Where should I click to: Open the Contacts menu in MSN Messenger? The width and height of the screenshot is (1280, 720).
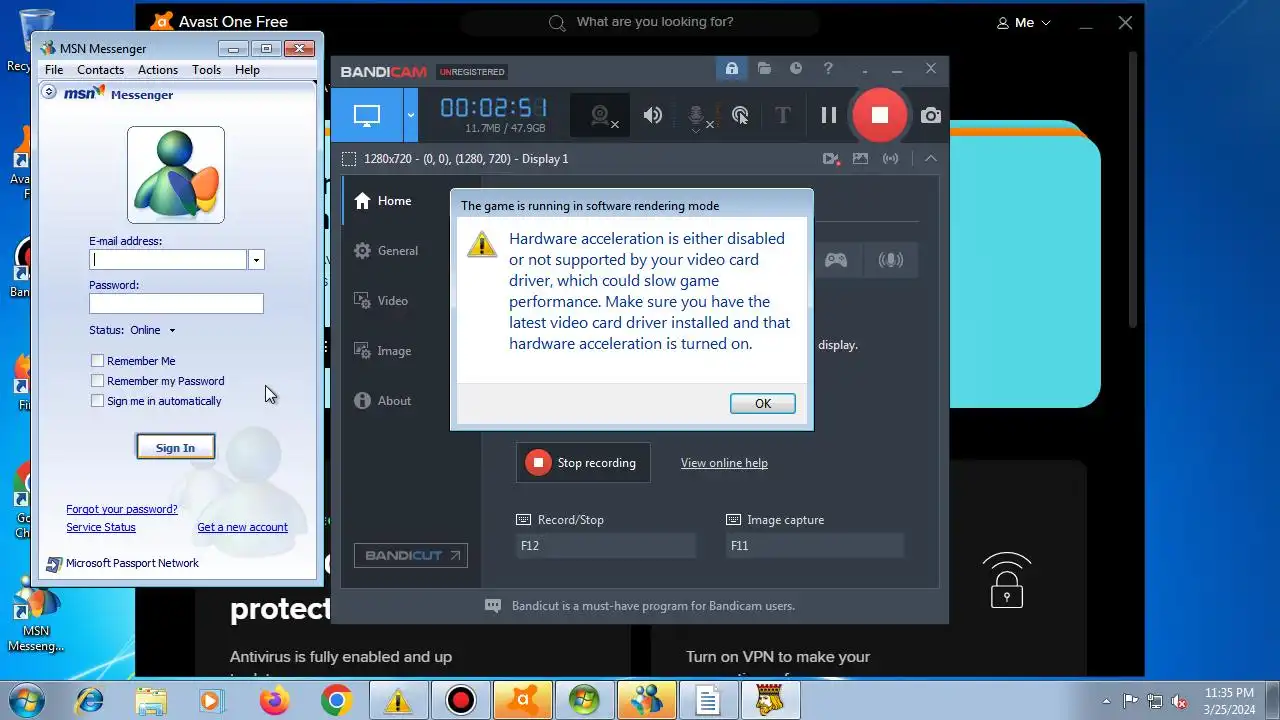[101, 70]
